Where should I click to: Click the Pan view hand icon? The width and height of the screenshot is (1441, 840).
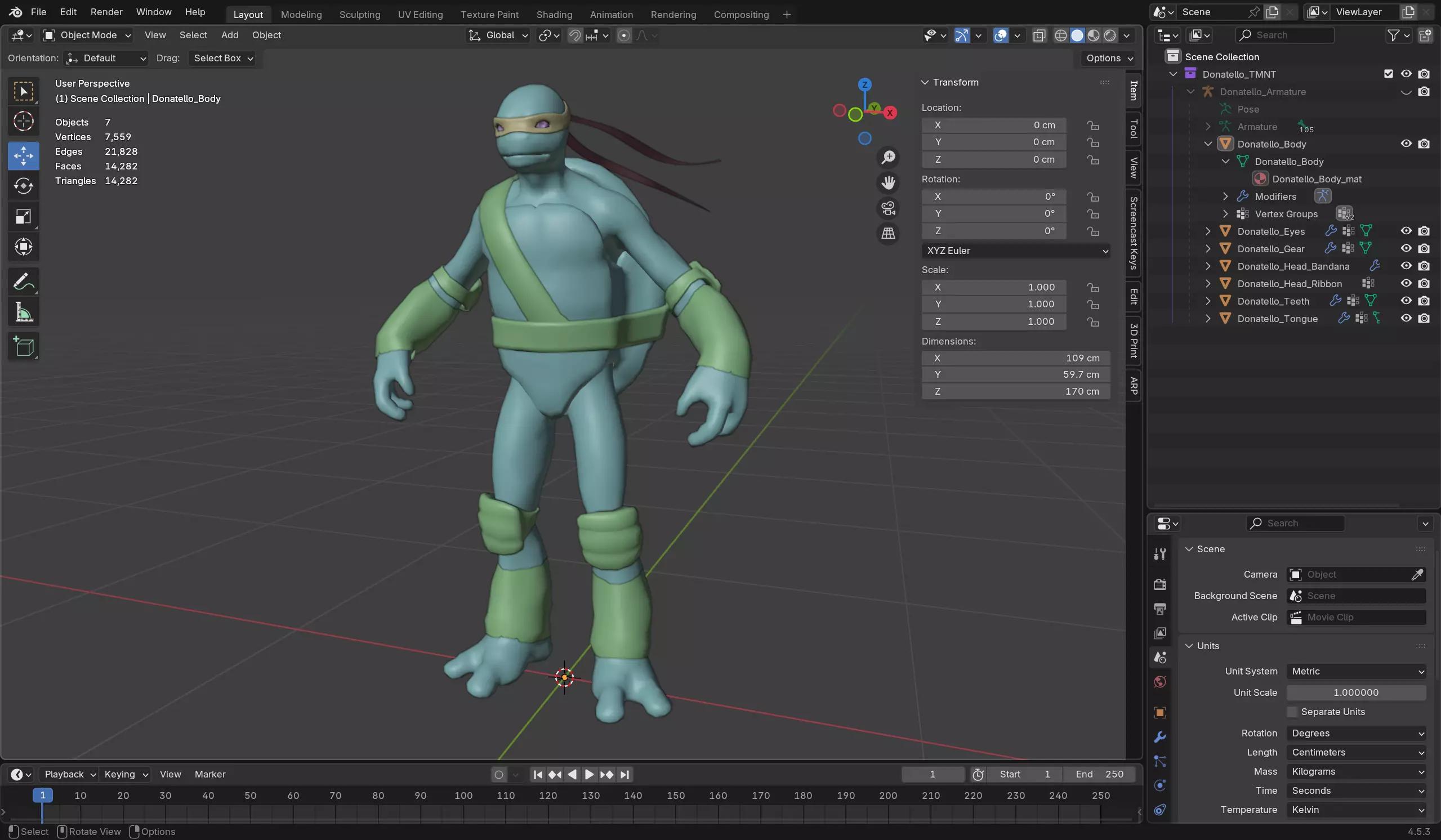[x=888, y=183]
